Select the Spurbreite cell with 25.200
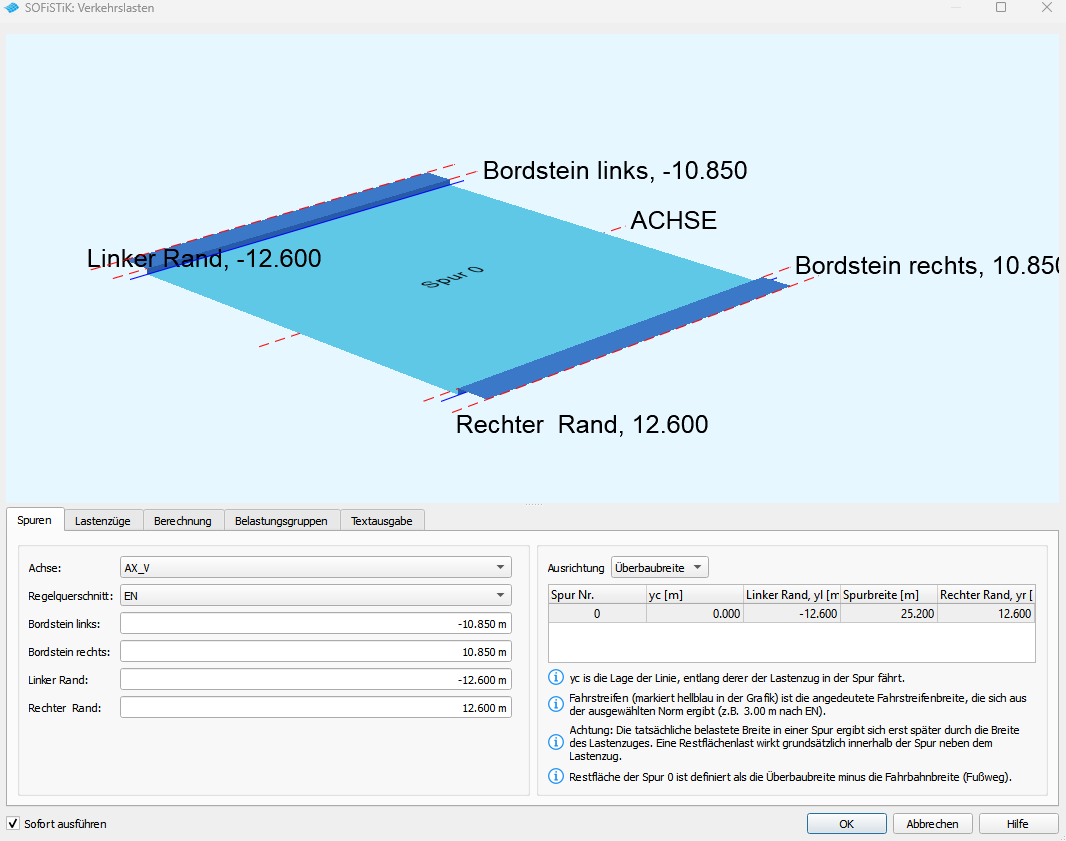Image resolution: width=1066 pixels, height=841 pixels. click(888, 614)
